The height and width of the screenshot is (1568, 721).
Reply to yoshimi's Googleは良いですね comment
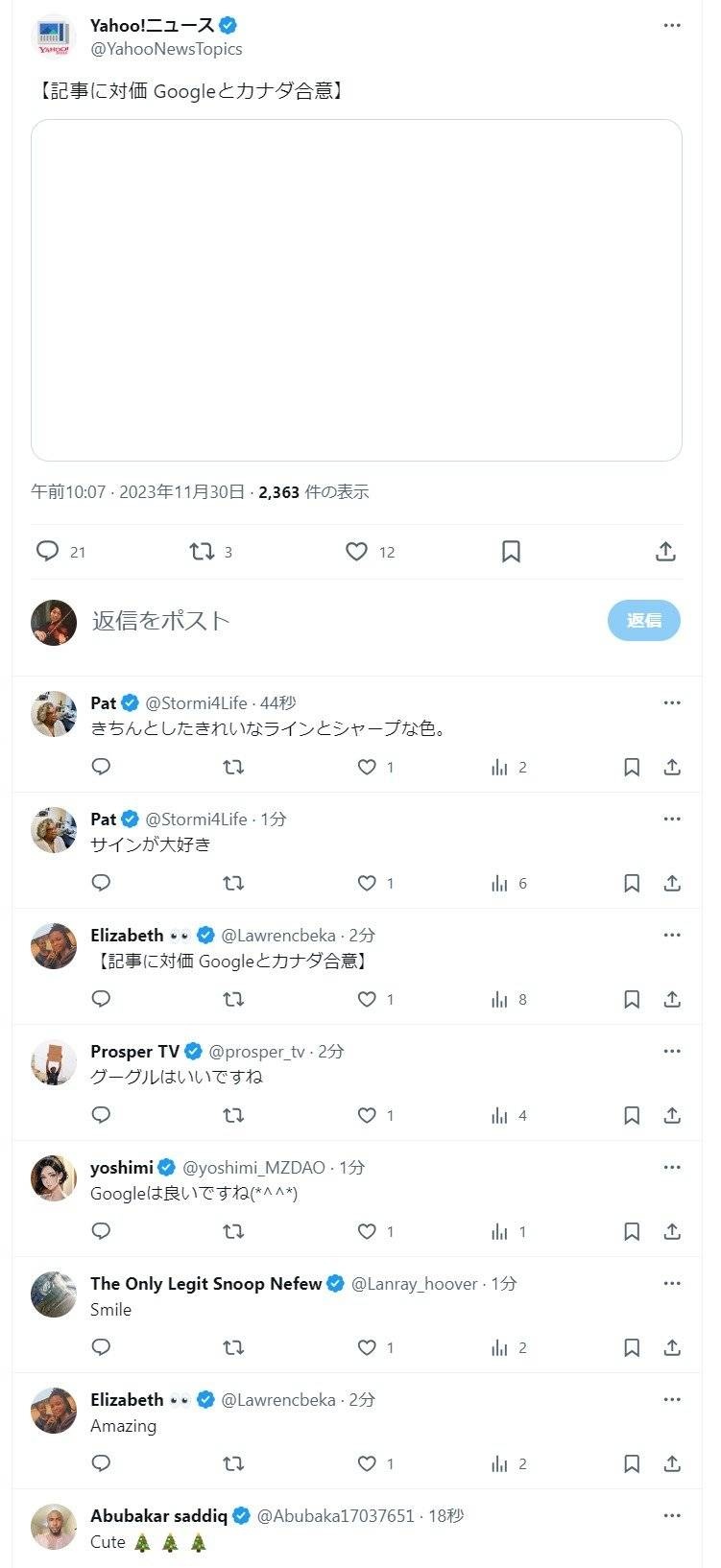click(101, 1231)
